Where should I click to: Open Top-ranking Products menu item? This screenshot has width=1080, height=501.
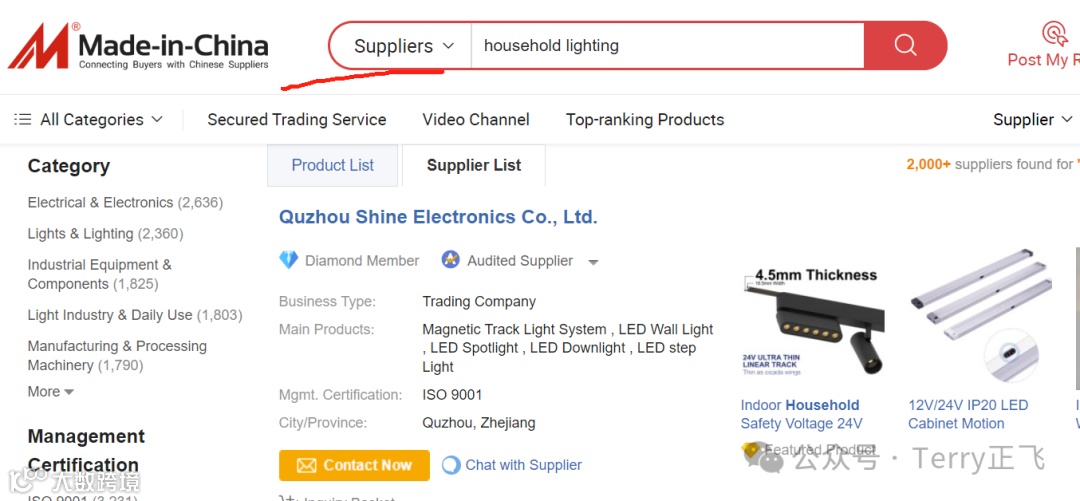644,120
